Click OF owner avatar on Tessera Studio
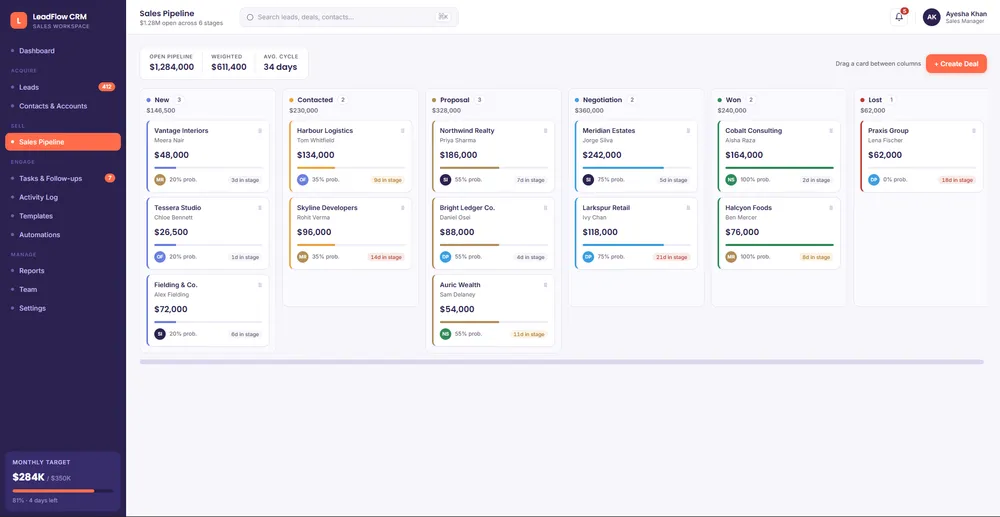Screen dimensions: 1000x517 pyautogui.click(x=160, y=257)
